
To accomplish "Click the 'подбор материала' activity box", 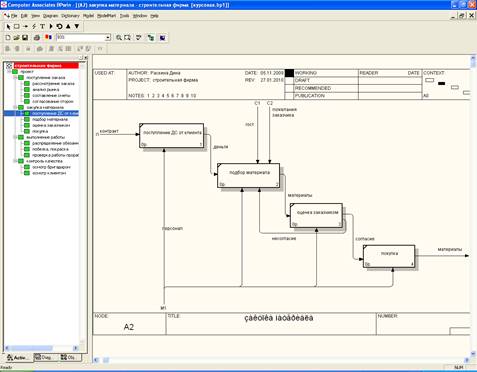I will point(248,176).
